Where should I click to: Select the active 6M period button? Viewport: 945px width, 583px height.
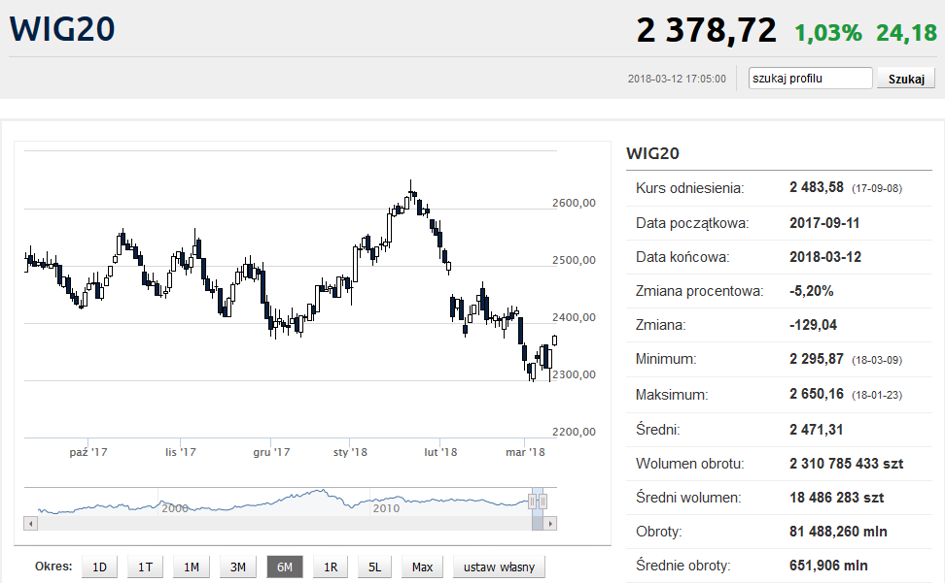coord(284,567)
